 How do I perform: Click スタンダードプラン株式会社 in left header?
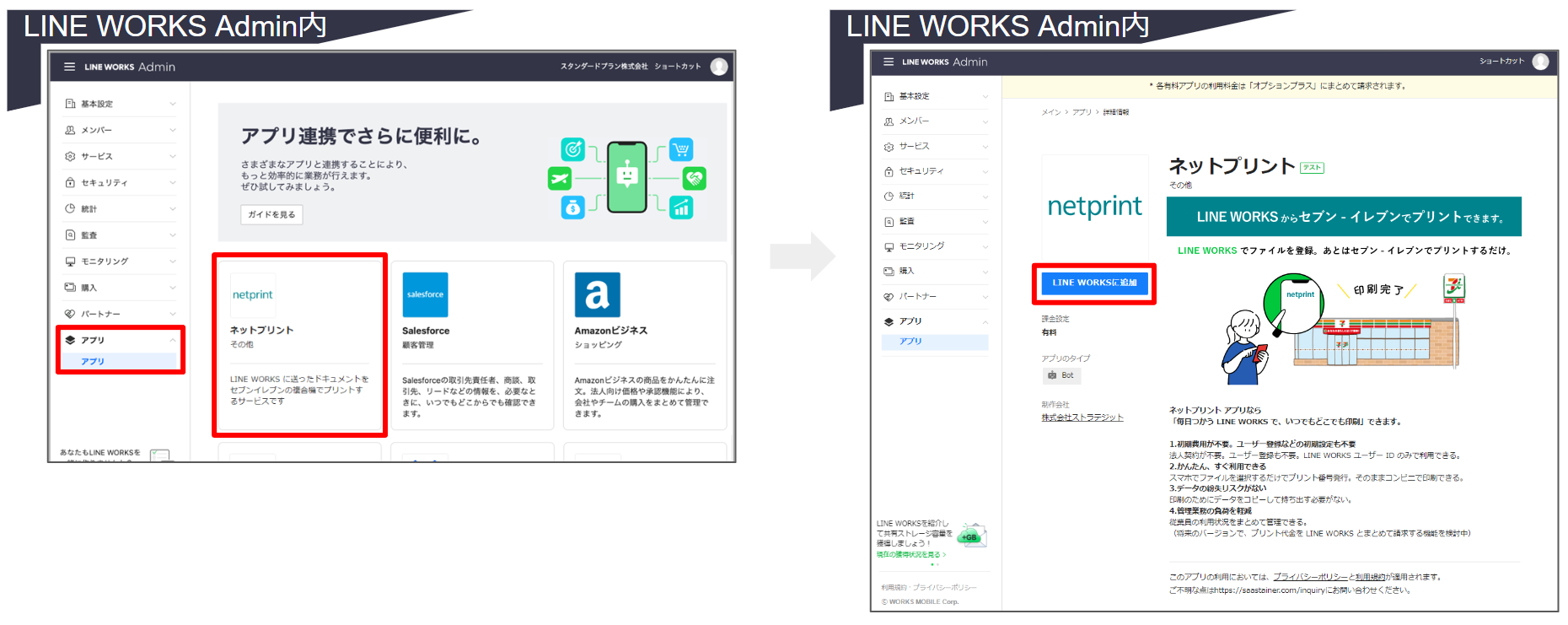(x=604, y=67)
